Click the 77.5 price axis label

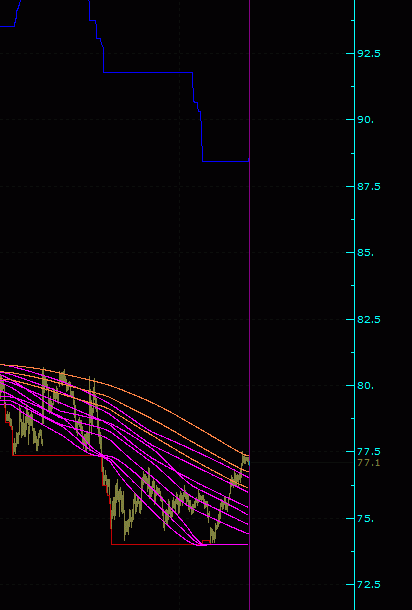pos(368,452)
